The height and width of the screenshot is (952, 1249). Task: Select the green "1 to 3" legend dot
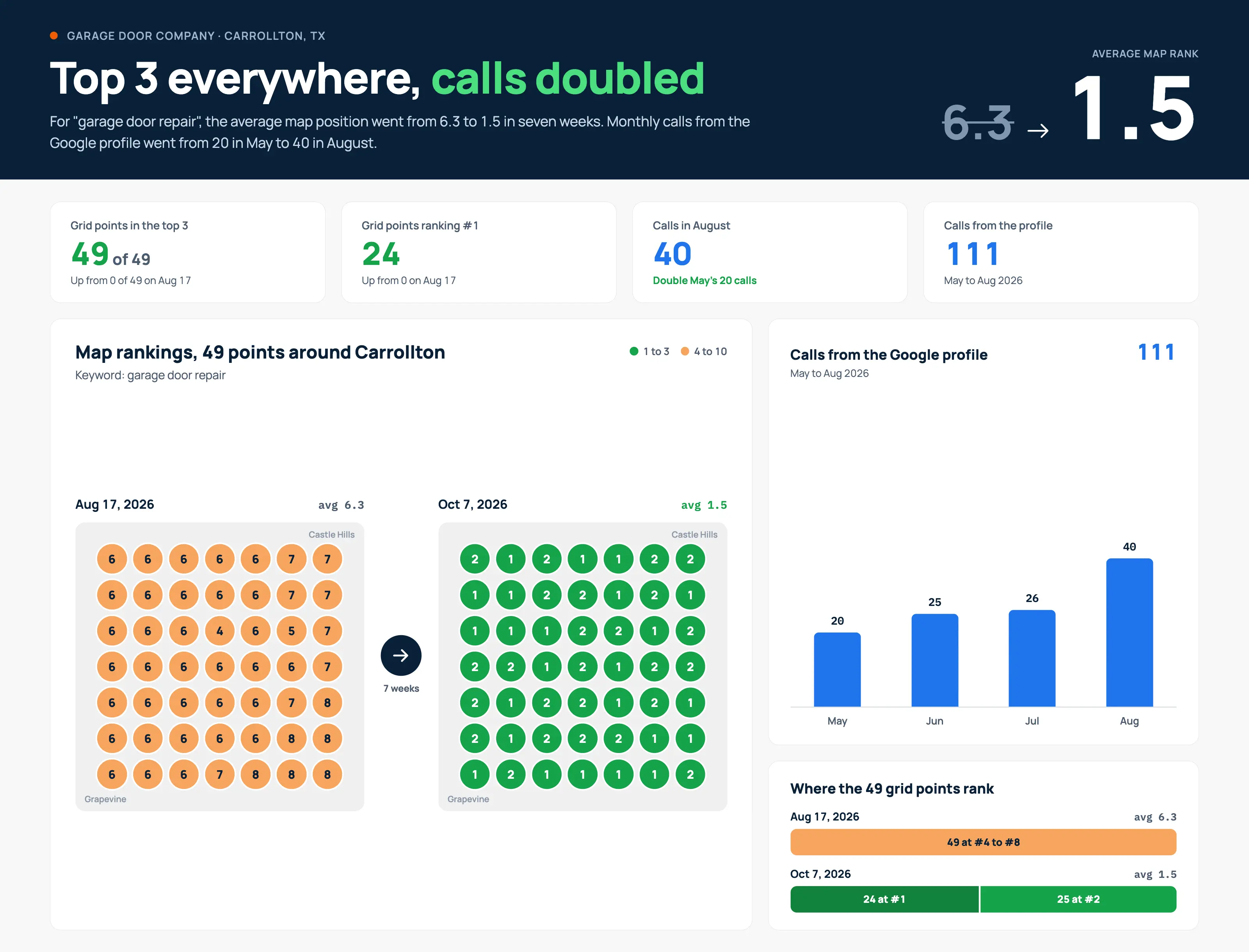point(634,351)
